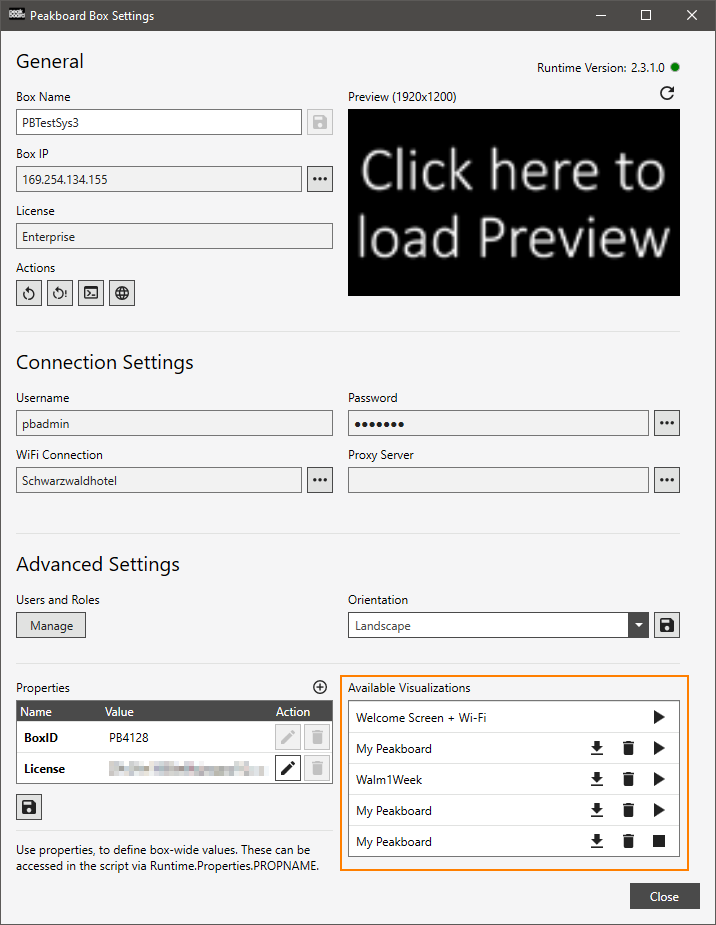Save properties with the disk icon below the table
The width and height of the screenshot is (716, 925).
(x=29, y=807)
